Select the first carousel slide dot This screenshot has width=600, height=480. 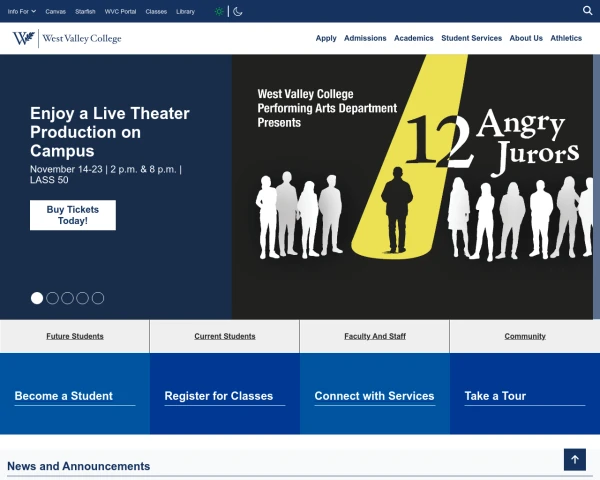tap(37, 298)
